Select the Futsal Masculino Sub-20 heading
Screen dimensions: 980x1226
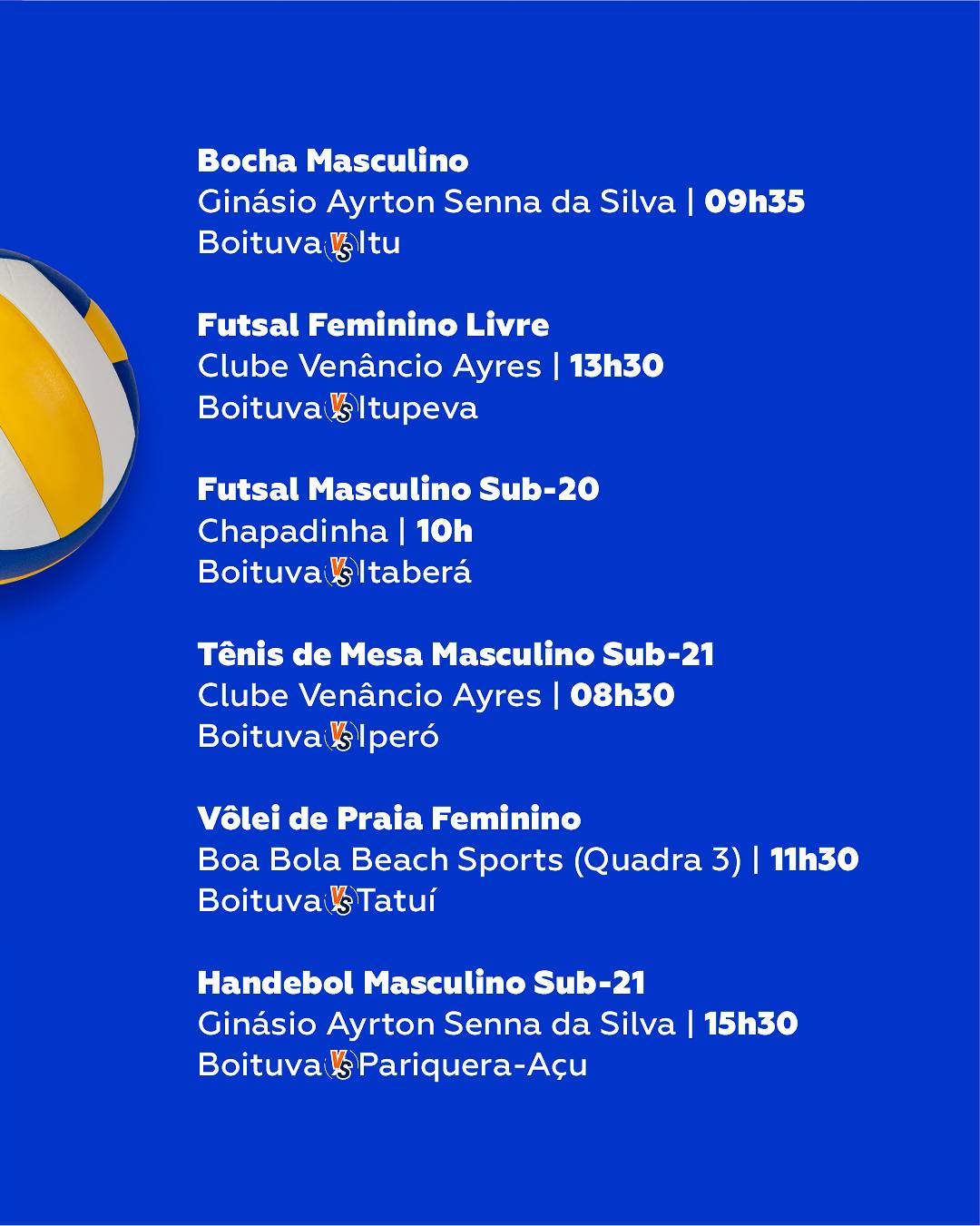click(x=398, y=489)
